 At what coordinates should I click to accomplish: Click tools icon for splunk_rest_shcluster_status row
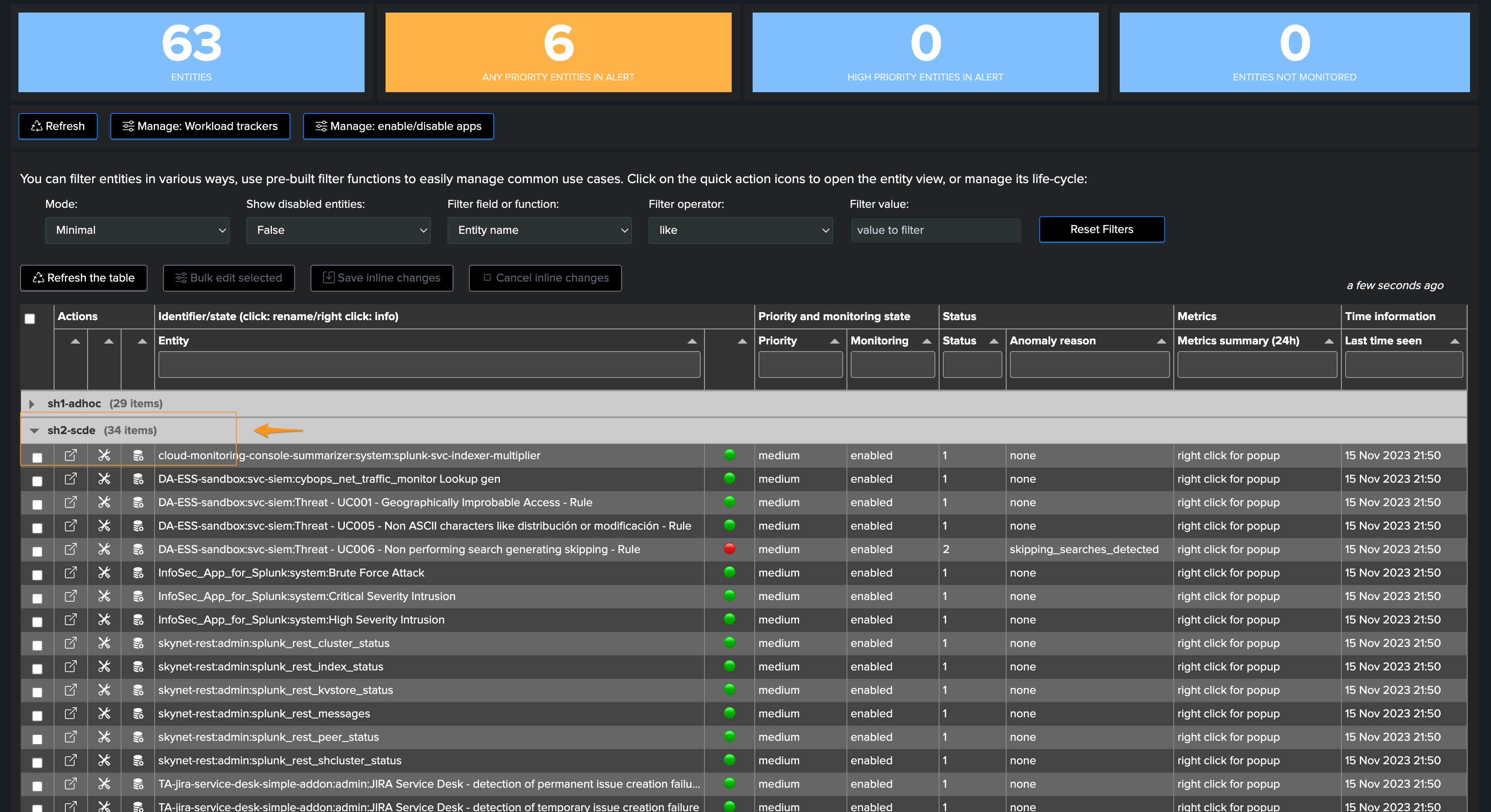pyautogui.click(x=104, y=760)
